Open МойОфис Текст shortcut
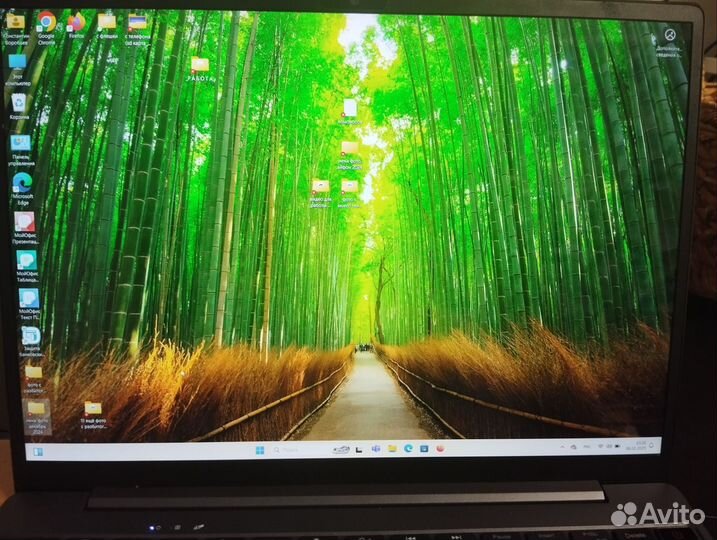The image size is (717, 540). click(29, 304)
